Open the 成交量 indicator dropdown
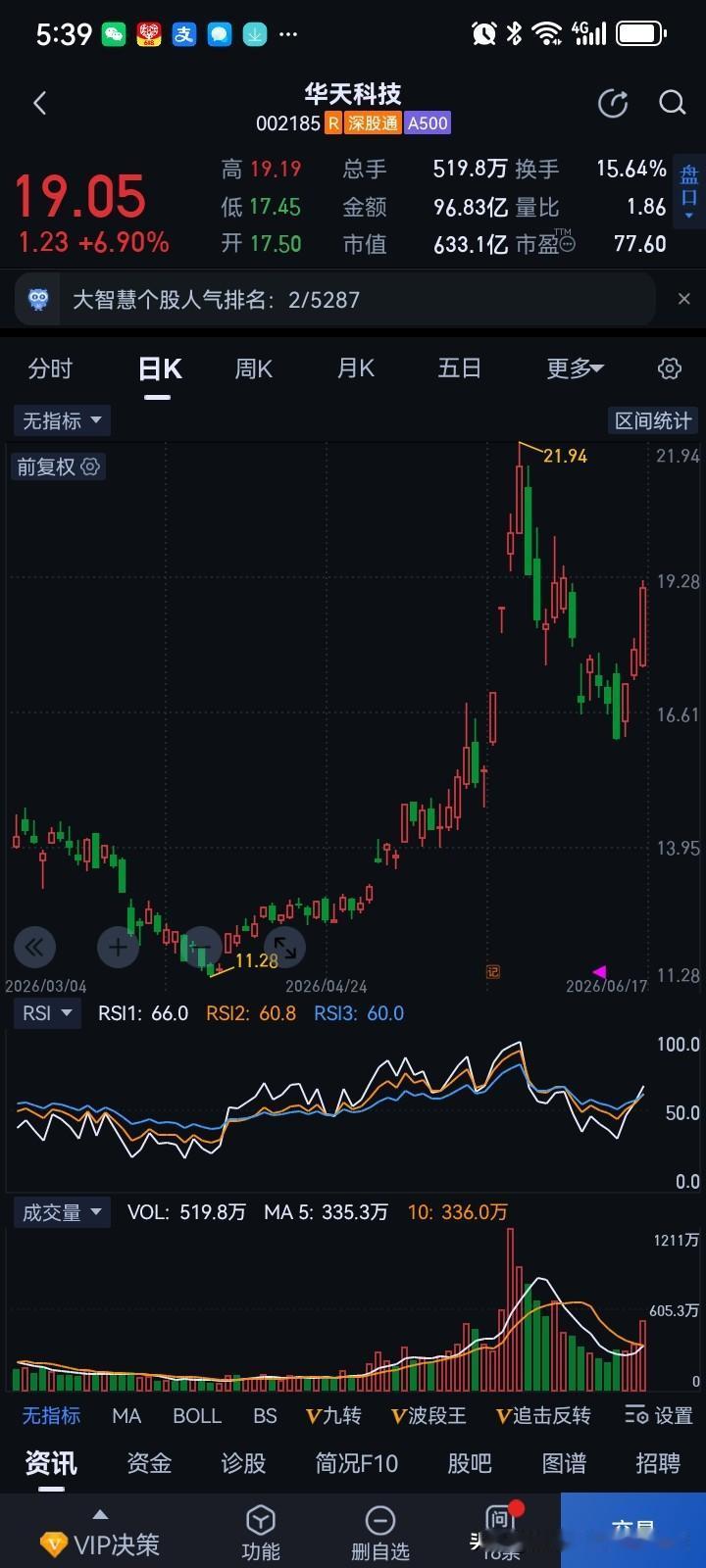The height and width of the screenshot is (1568, 706). tap(62, 1212)
